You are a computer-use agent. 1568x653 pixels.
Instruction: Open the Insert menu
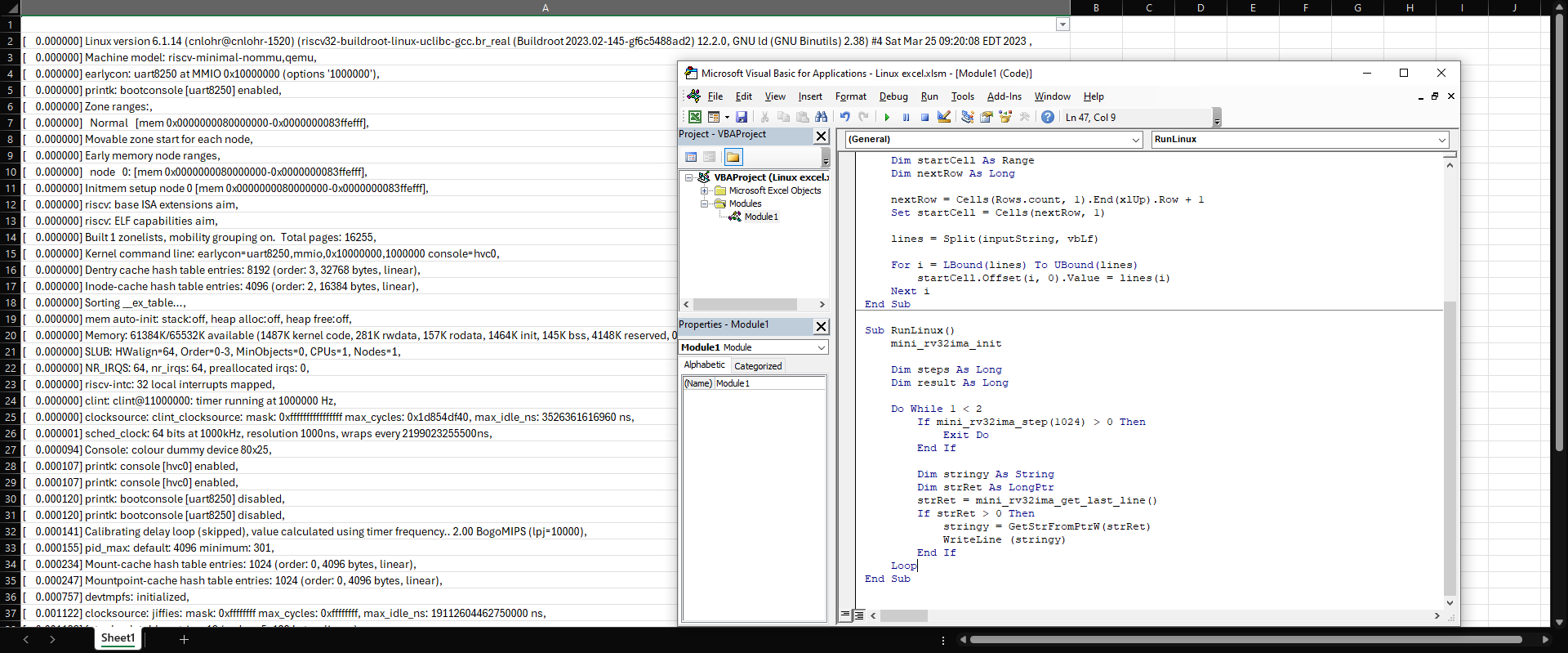pos(810,96)
